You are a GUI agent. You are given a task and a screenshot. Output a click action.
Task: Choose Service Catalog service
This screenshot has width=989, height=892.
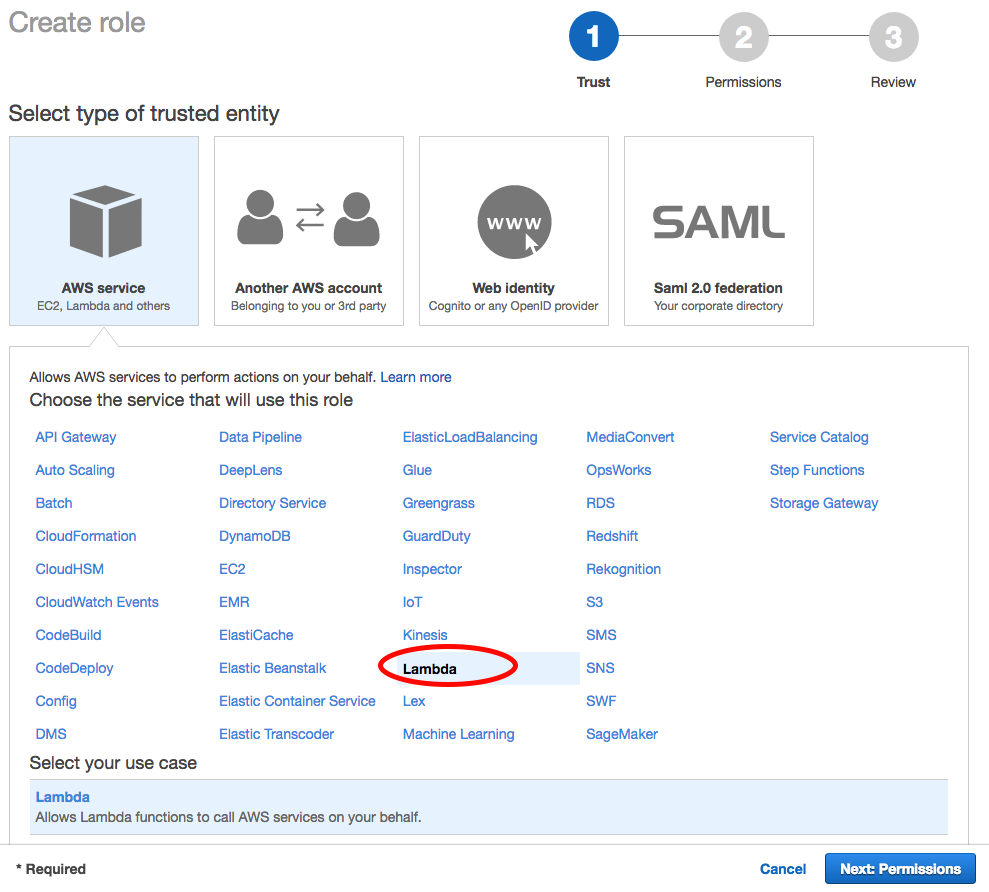click(819, 437)
